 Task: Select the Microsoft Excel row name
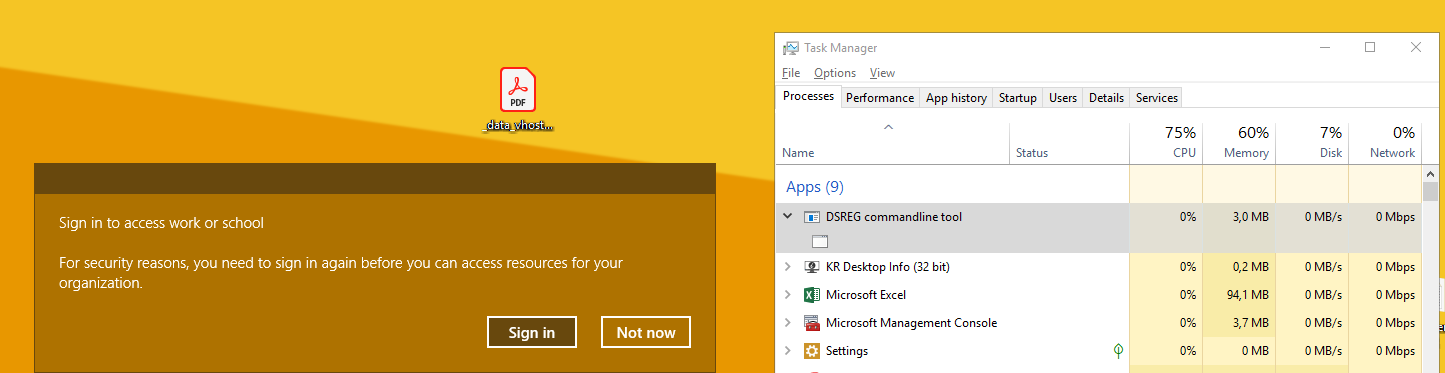pos(866,295)
